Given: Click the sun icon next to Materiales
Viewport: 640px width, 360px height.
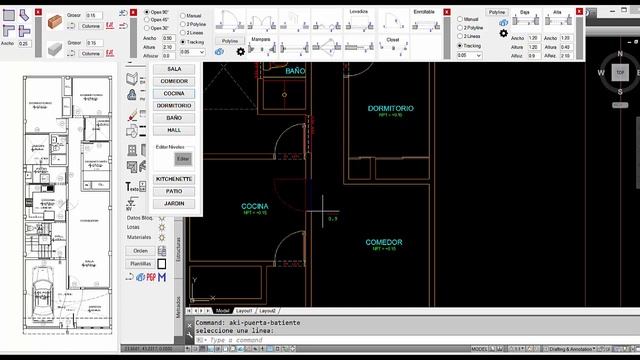Looking at the screenshot, I should coord(162,238).
